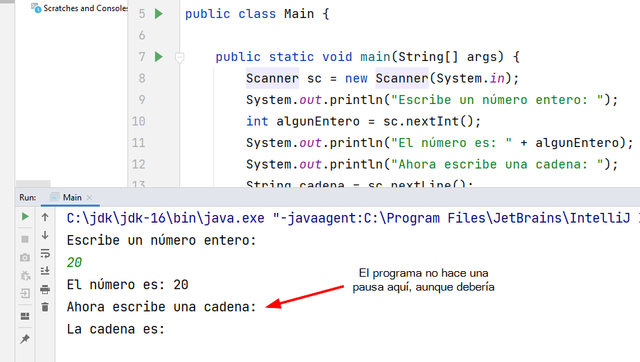Dump threads with the camera icon
The image size is (640, 362).
click(x=25, y=258)
